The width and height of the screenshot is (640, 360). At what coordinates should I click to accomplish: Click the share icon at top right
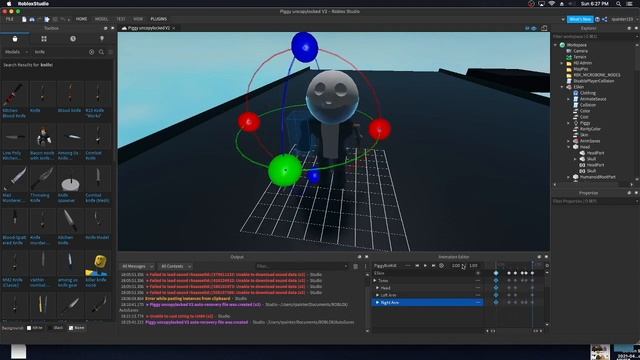(604, 19)
